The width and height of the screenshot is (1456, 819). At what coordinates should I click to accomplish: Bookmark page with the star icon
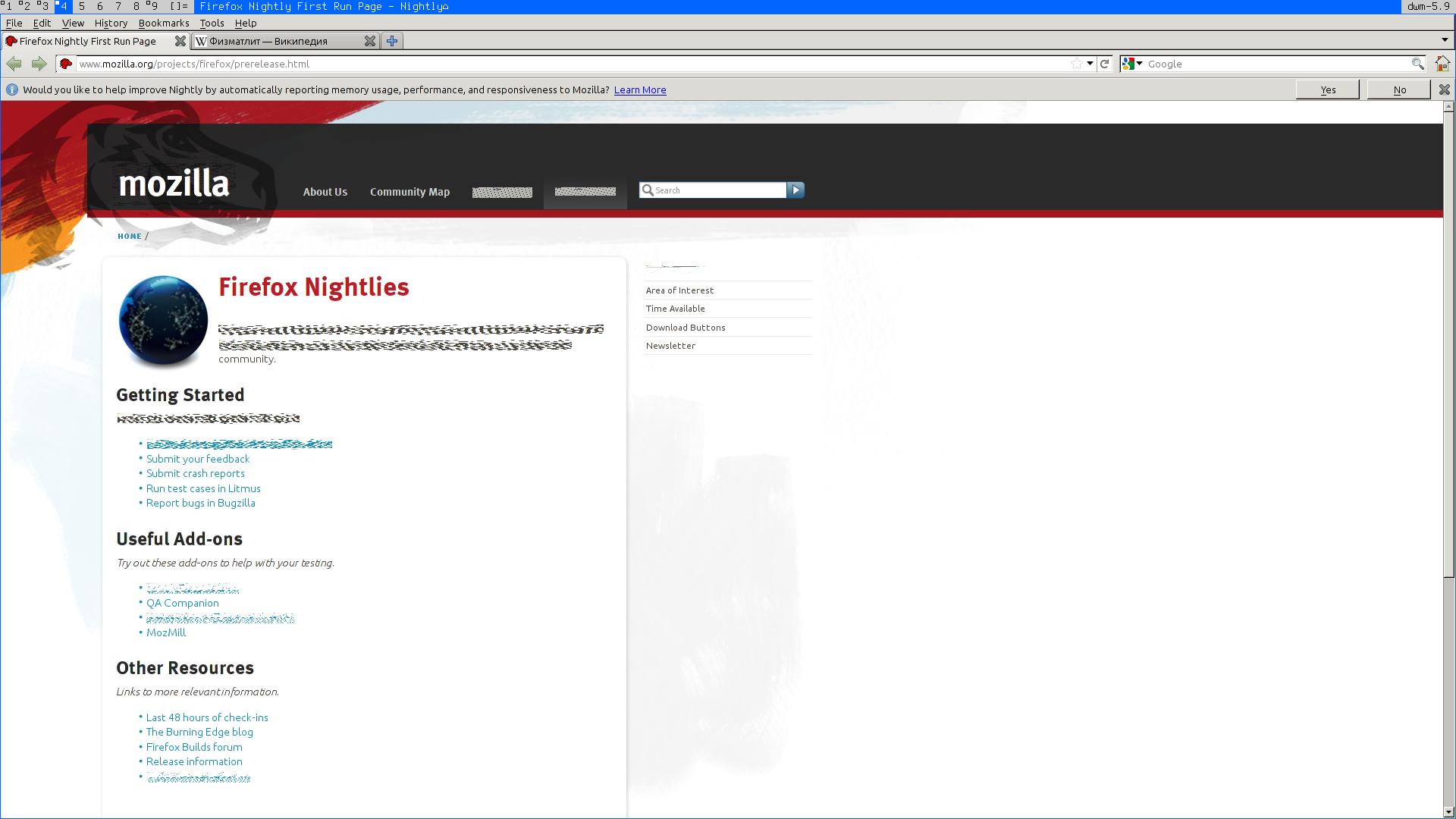[x=1077, y=64]
